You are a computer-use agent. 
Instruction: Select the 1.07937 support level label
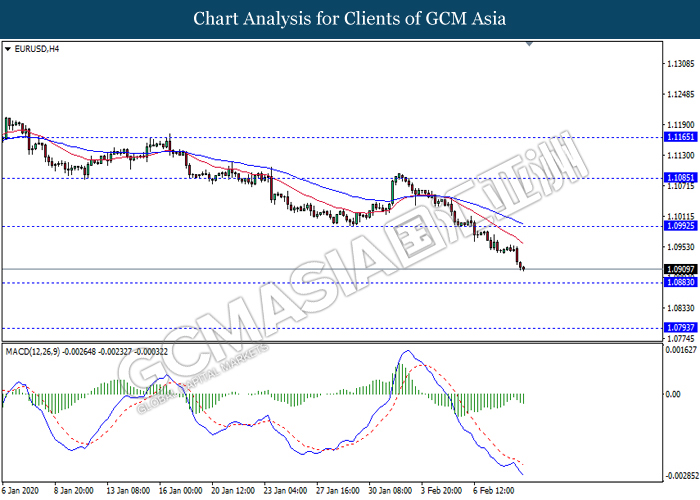(x=680, y=328)
